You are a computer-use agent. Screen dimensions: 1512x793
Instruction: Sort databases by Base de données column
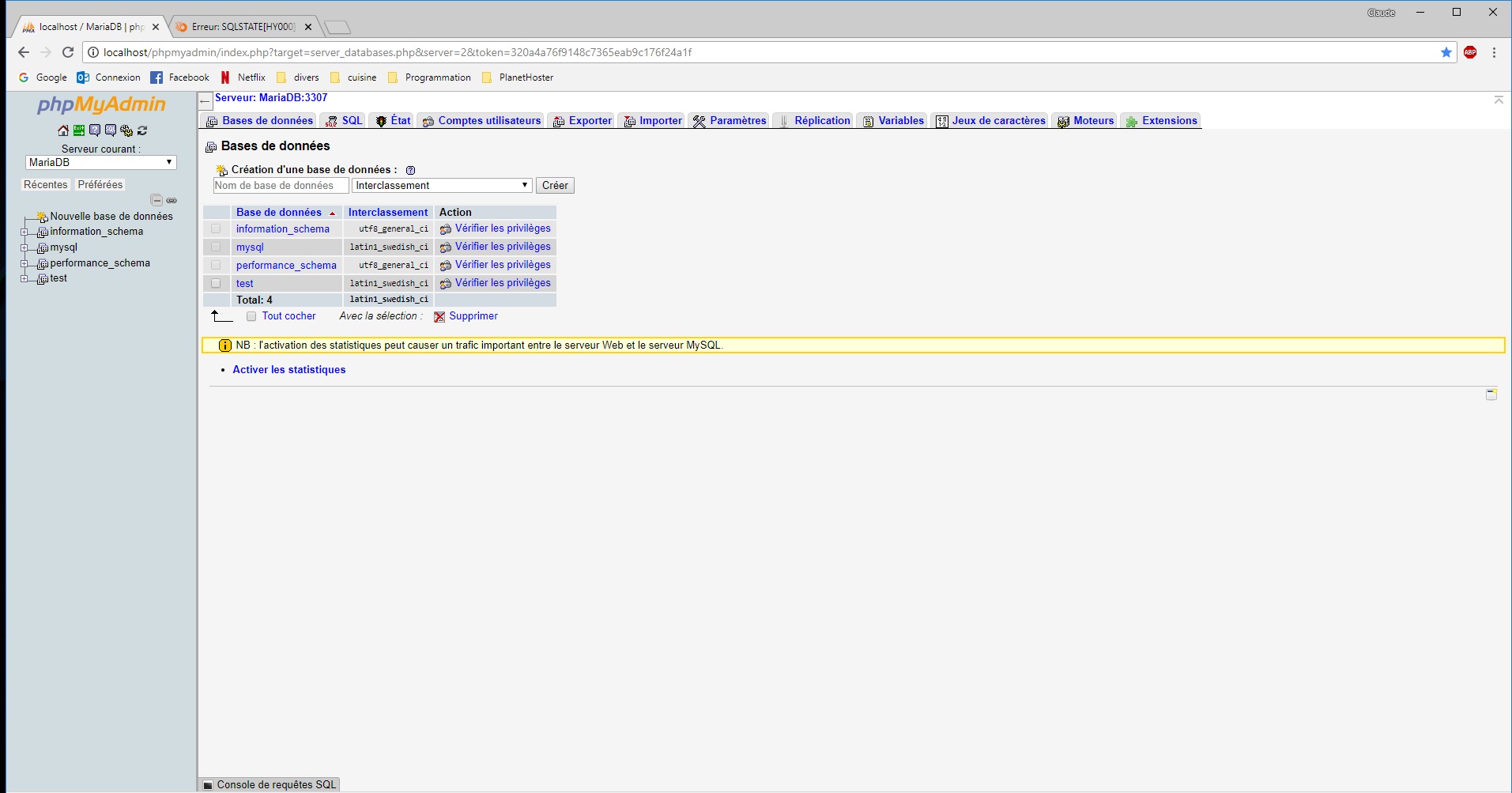tap(277, 212)
